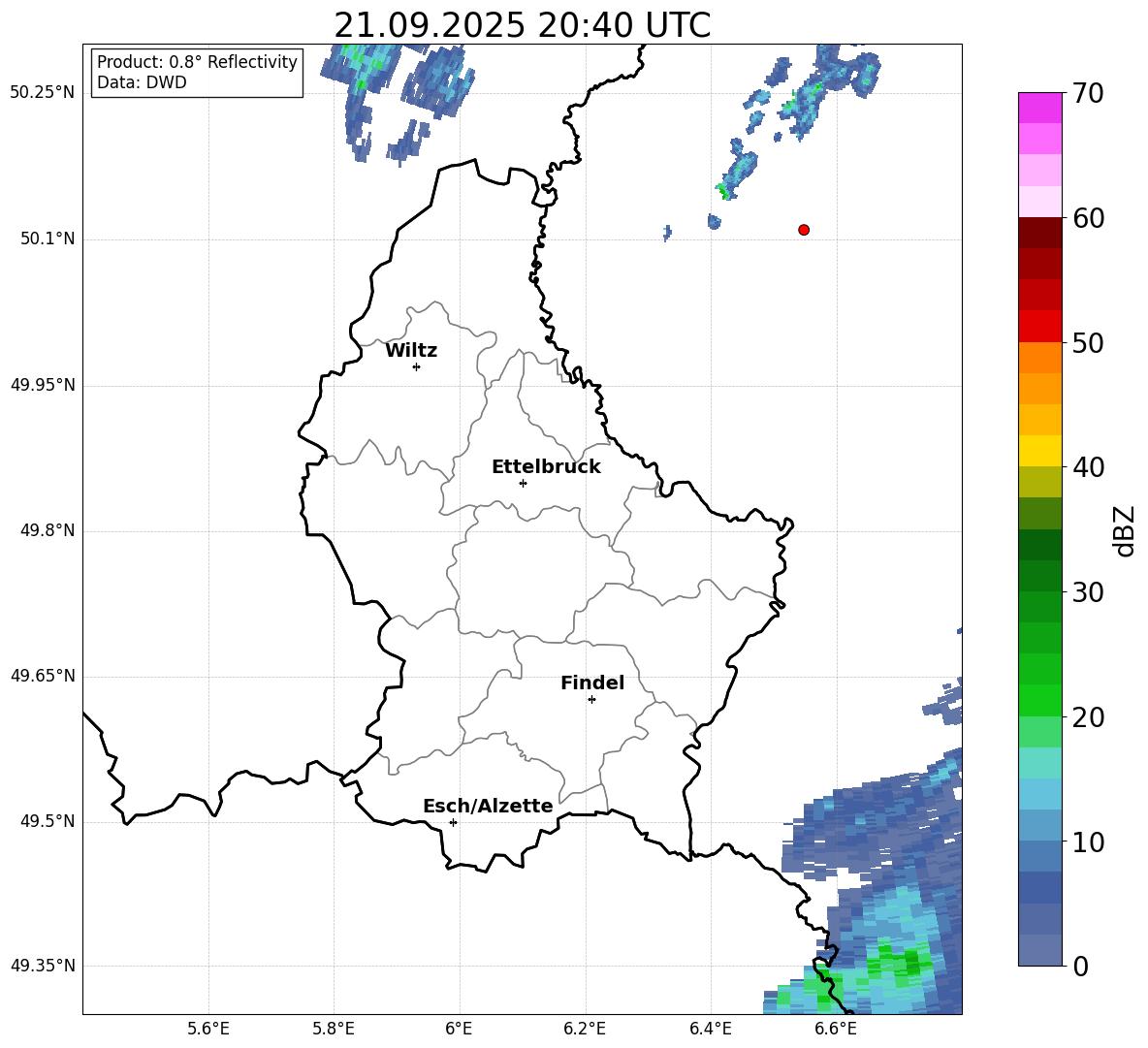Click the 6°E longitude label
This screenshot has height=1048, width=1148.
coord(459,1029)
